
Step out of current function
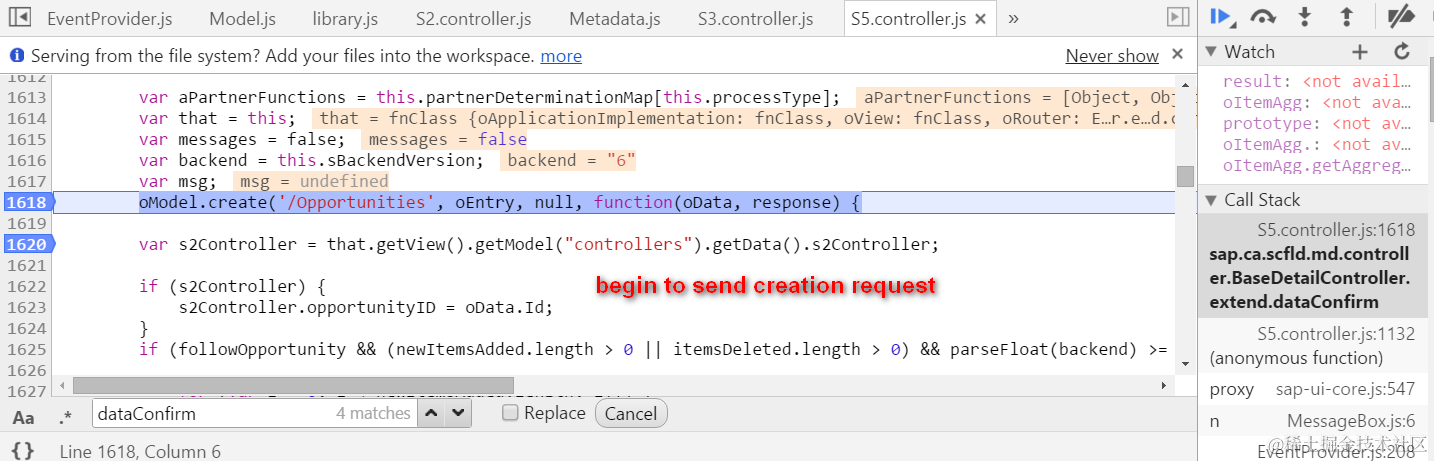pyautogui.click(x=1346, y=16)
